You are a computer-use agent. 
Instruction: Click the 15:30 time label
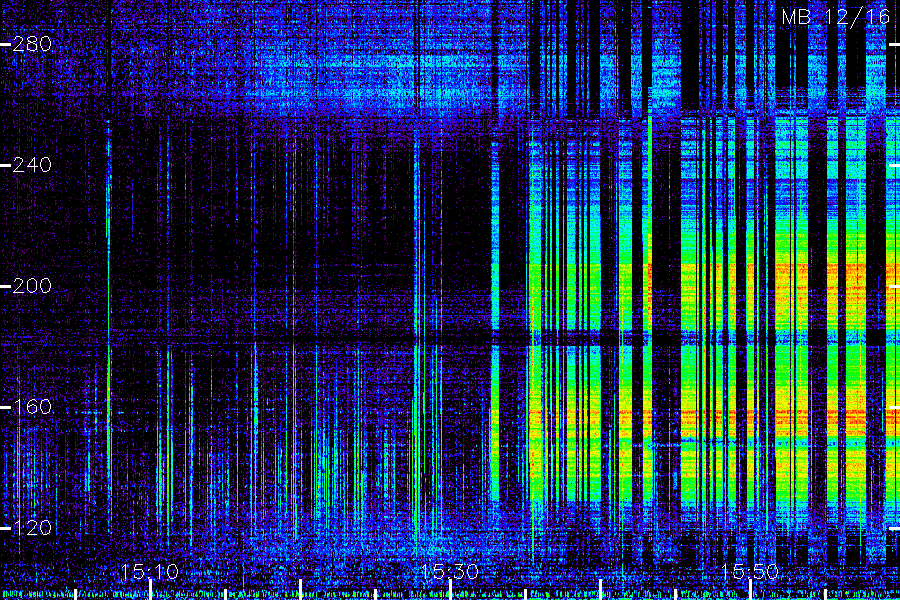(450, 572)
